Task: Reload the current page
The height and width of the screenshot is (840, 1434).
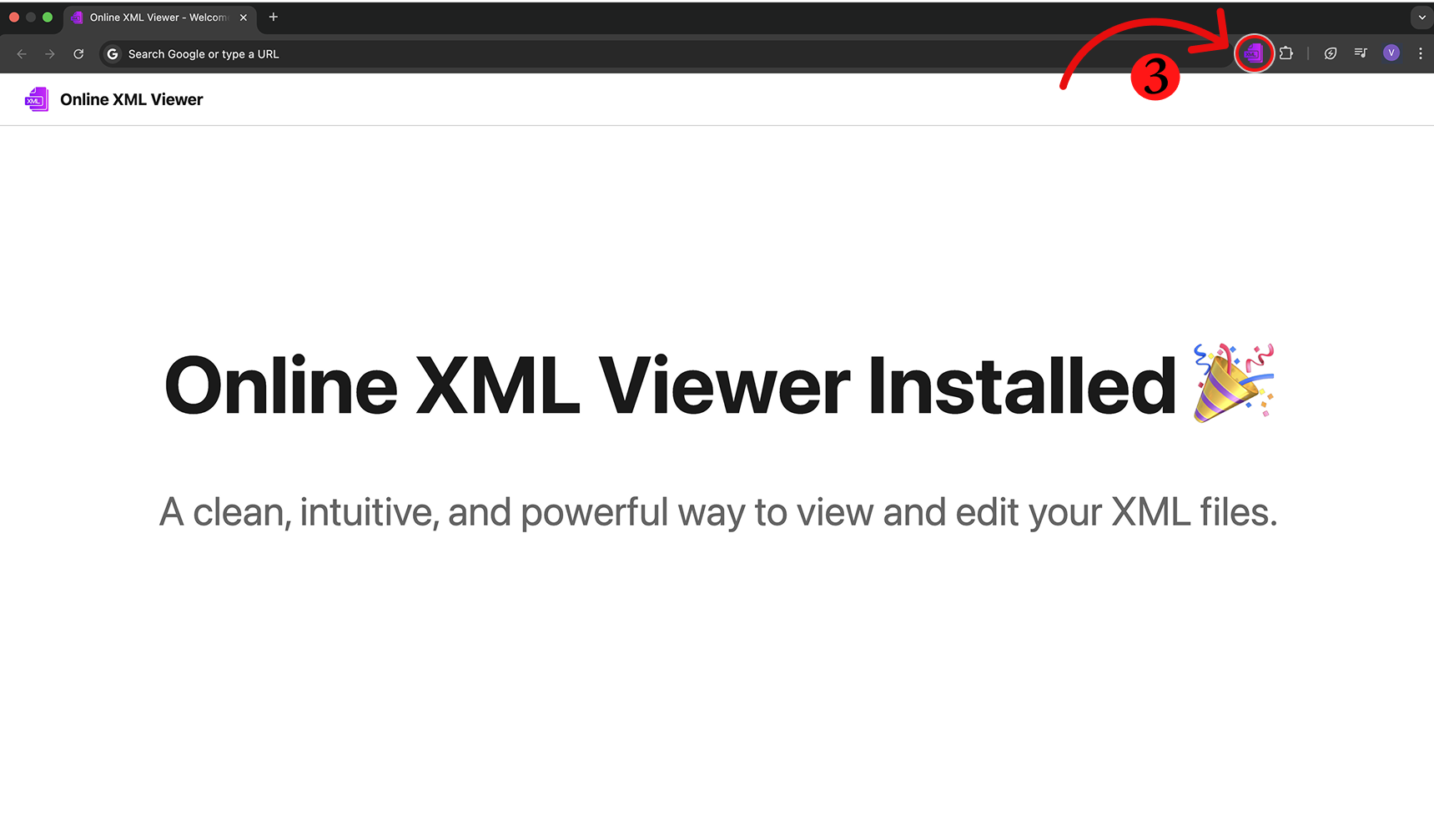Action: pos(78,54)
